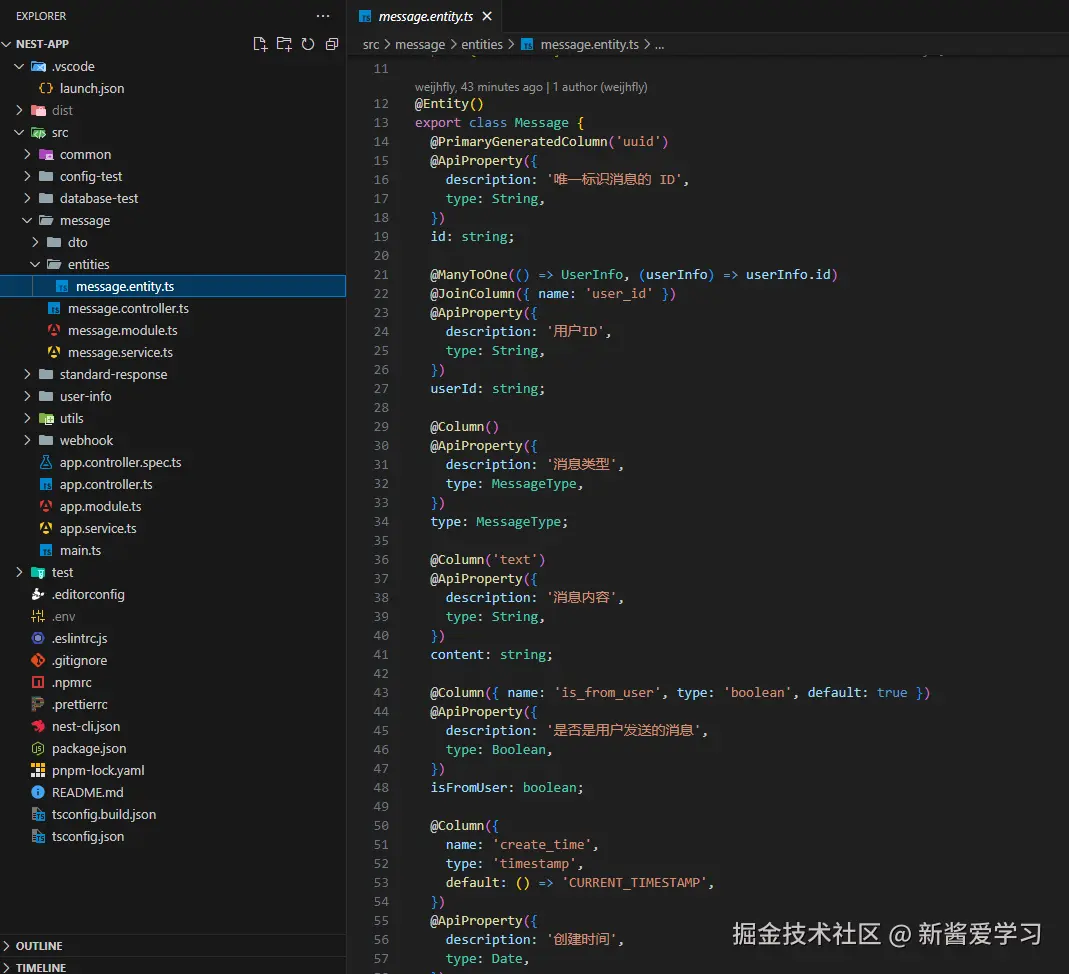Click message in the breadcrumb path
This screenshot has height=974, width=1069.
pos(420,44)
